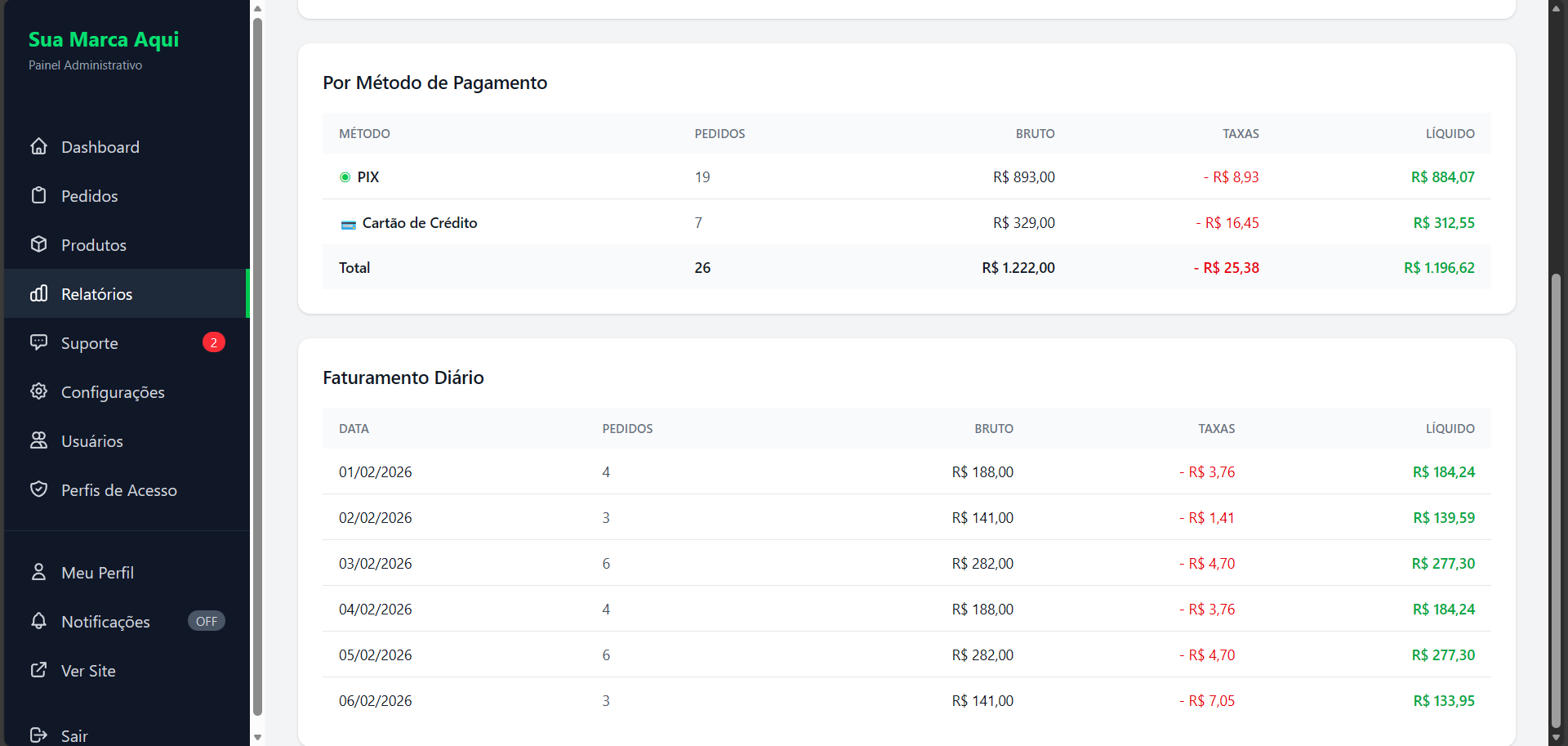Click the Relatórios bar chart icon
Image resolution: width=1568 pixels, height=746 pixels.
click(x=38, y=293)
